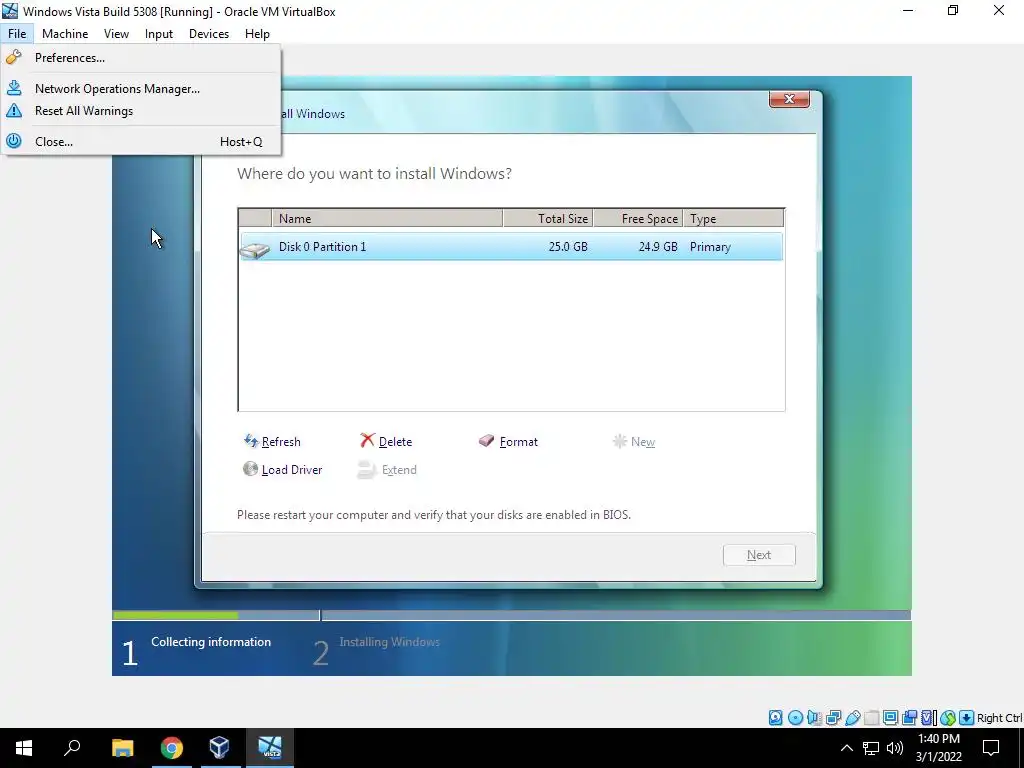
Task: Click the USB devices status icon
Action: coord(852,718)
